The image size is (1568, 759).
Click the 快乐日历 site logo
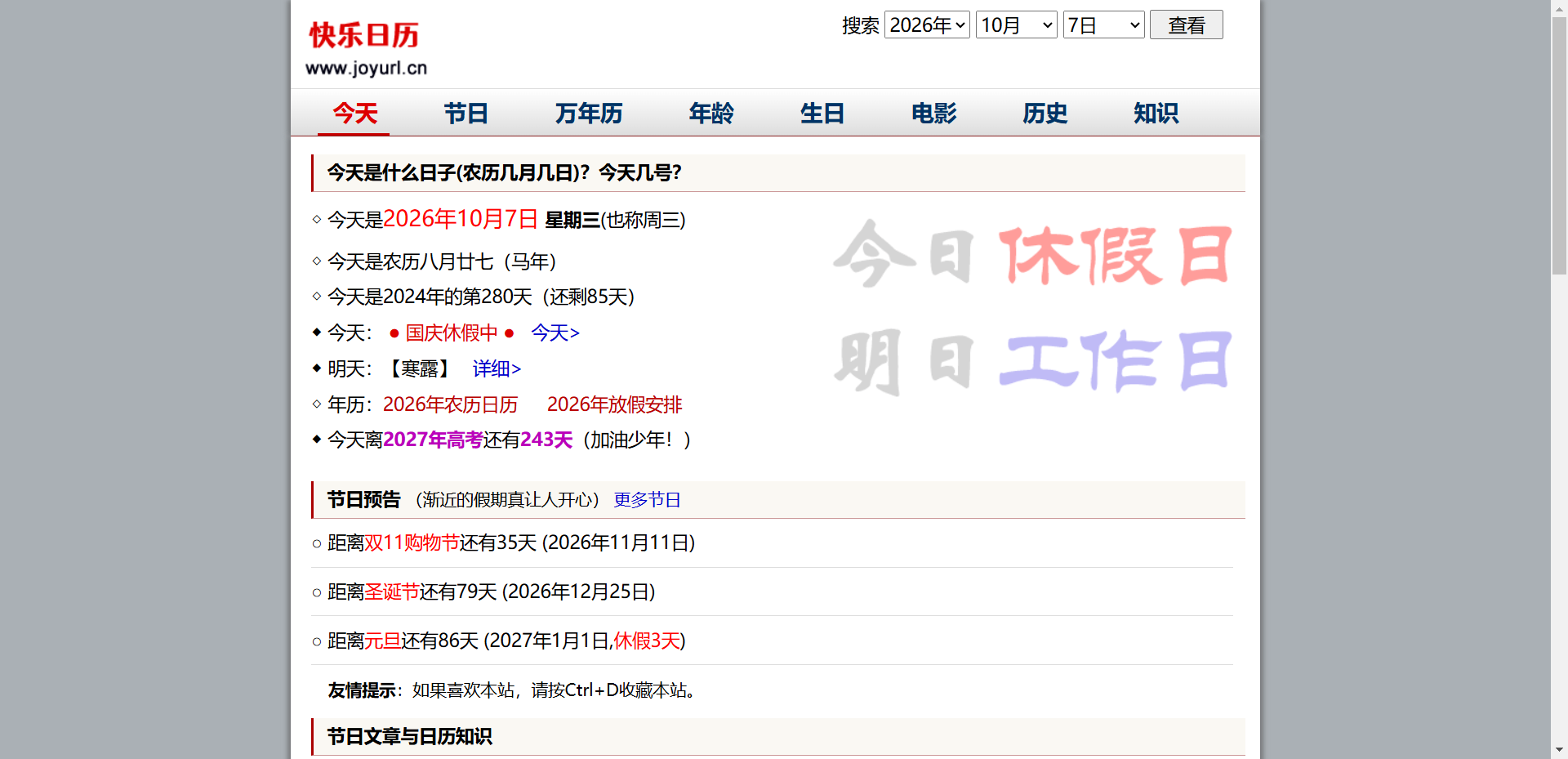point(364,35)
